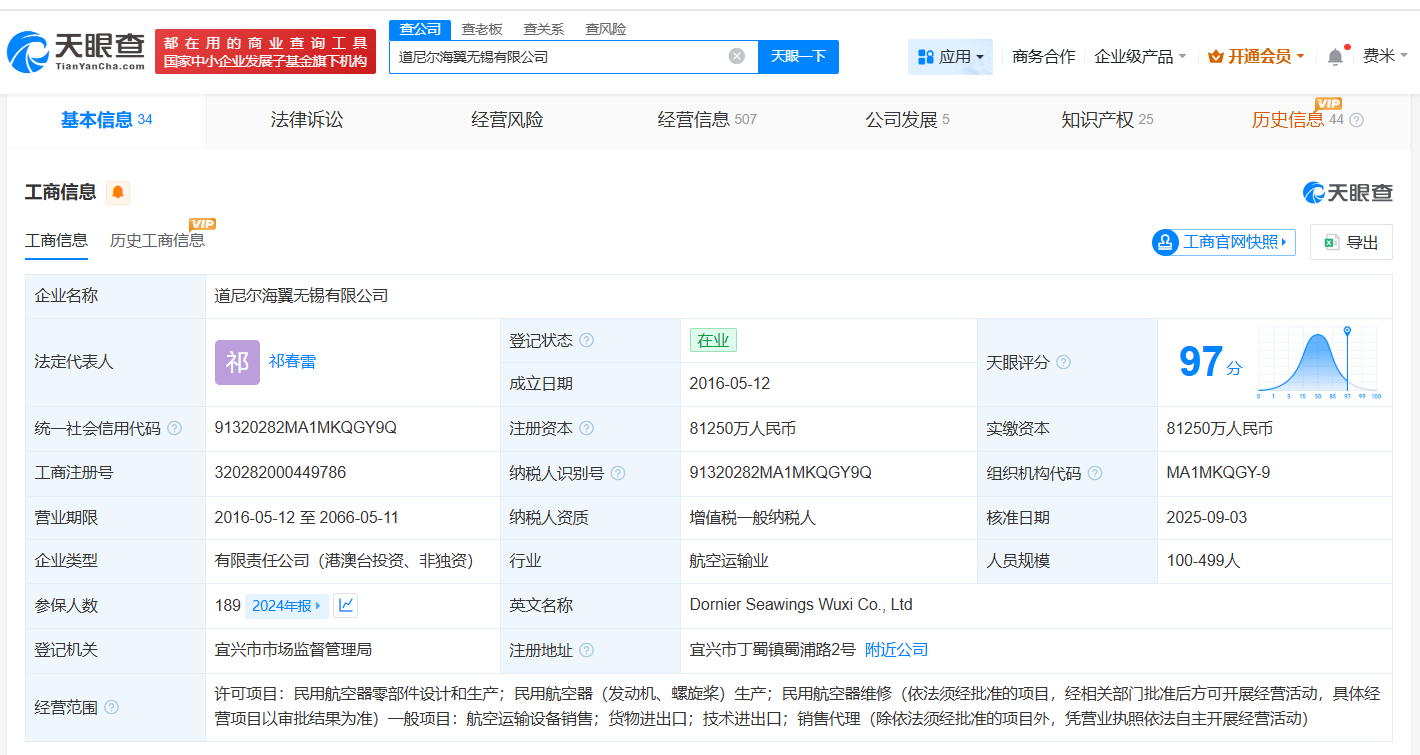Open the 附近公司 link

point(898,648)
